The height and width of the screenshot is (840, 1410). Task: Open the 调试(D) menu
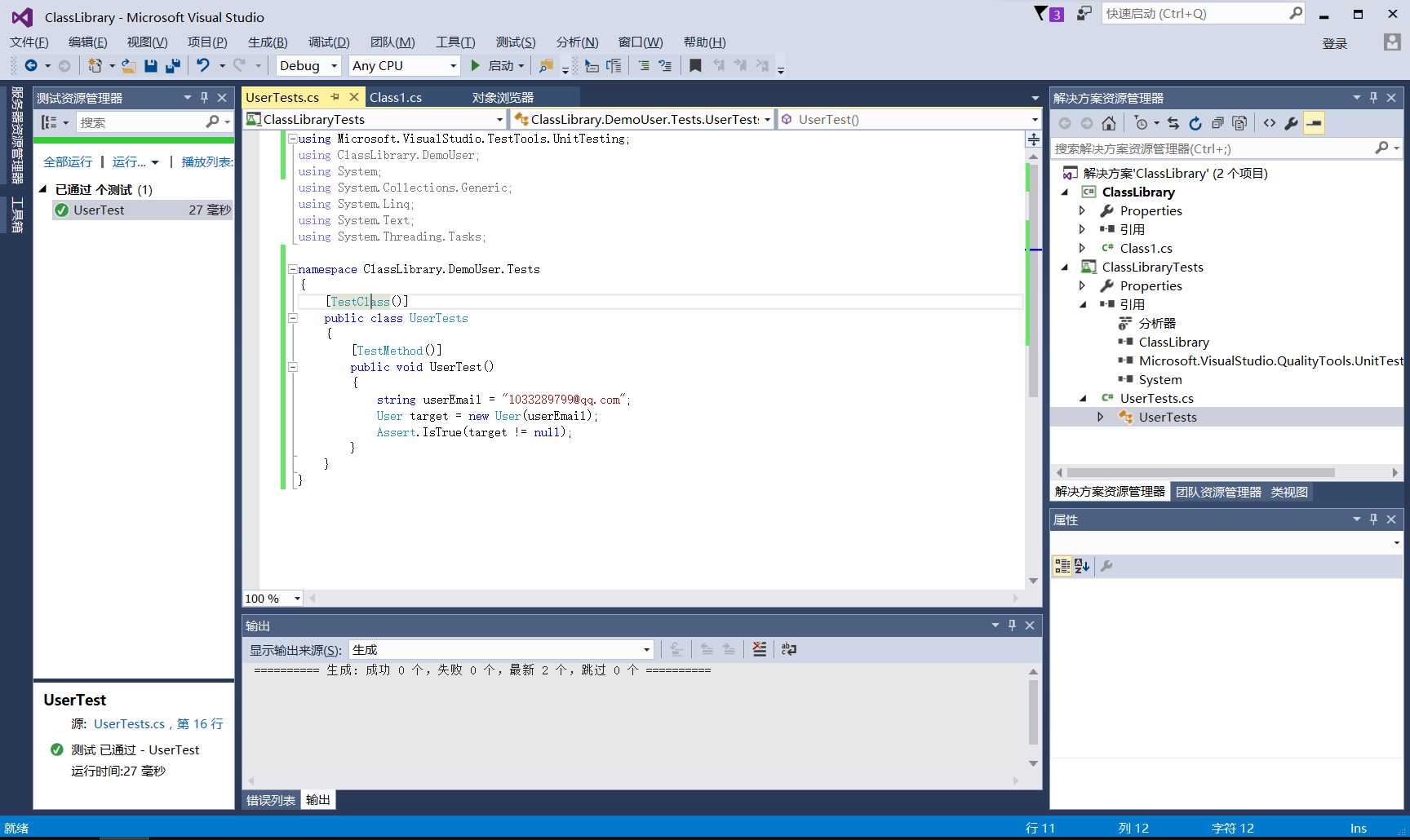tap(329, 42)
